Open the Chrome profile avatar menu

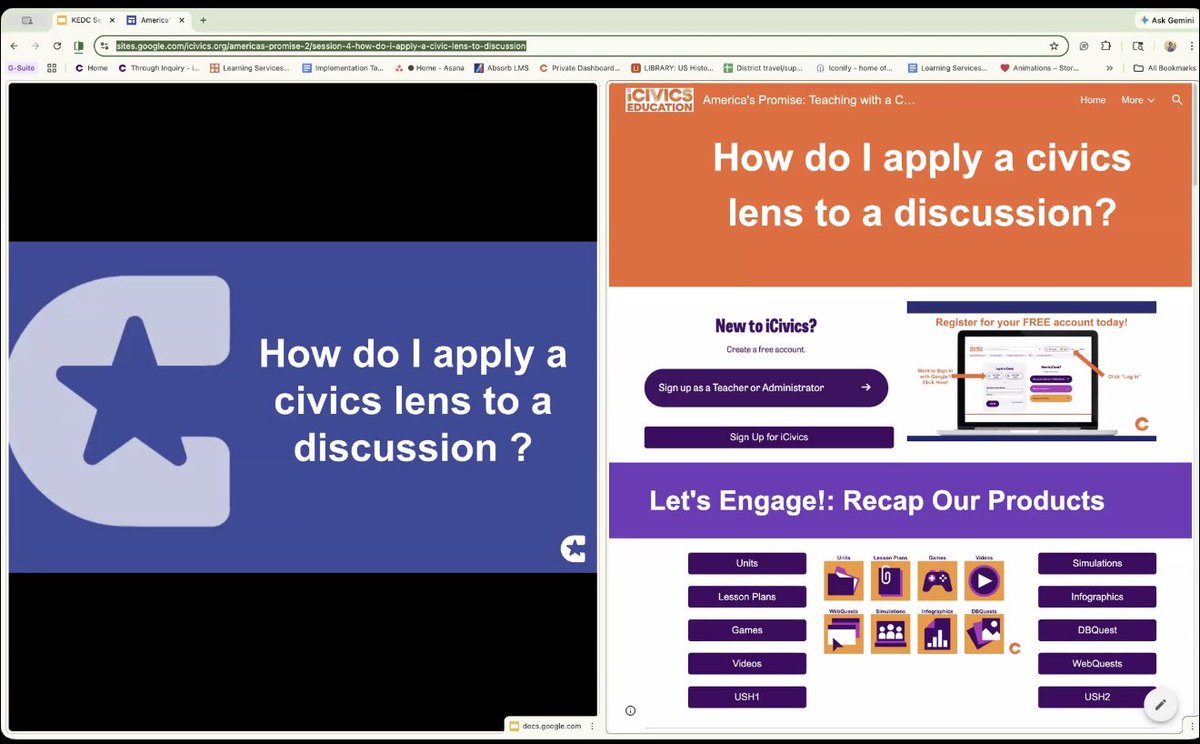click(x=1170, y=46)
